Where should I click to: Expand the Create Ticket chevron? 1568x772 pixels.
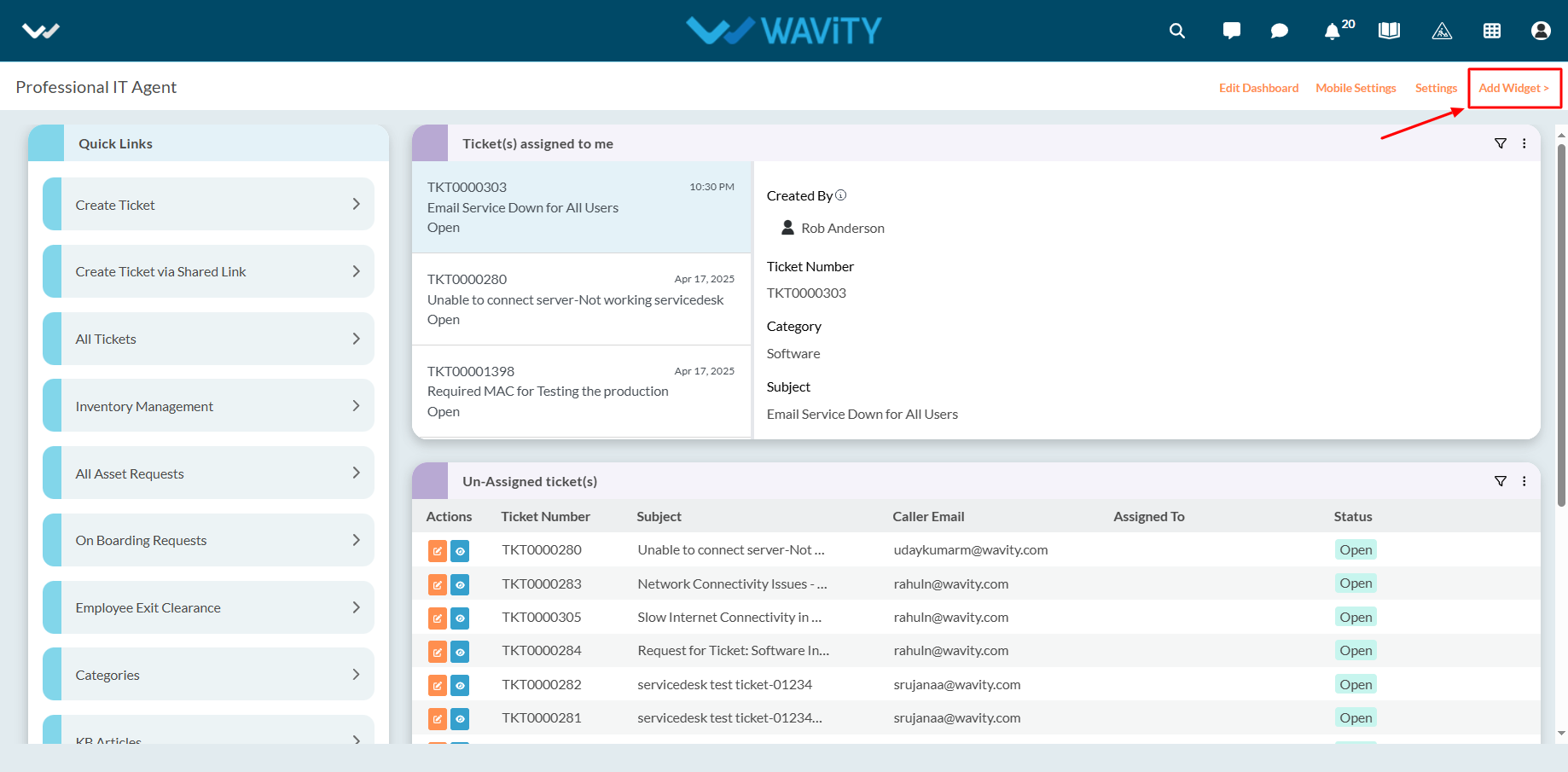[357, 204]
